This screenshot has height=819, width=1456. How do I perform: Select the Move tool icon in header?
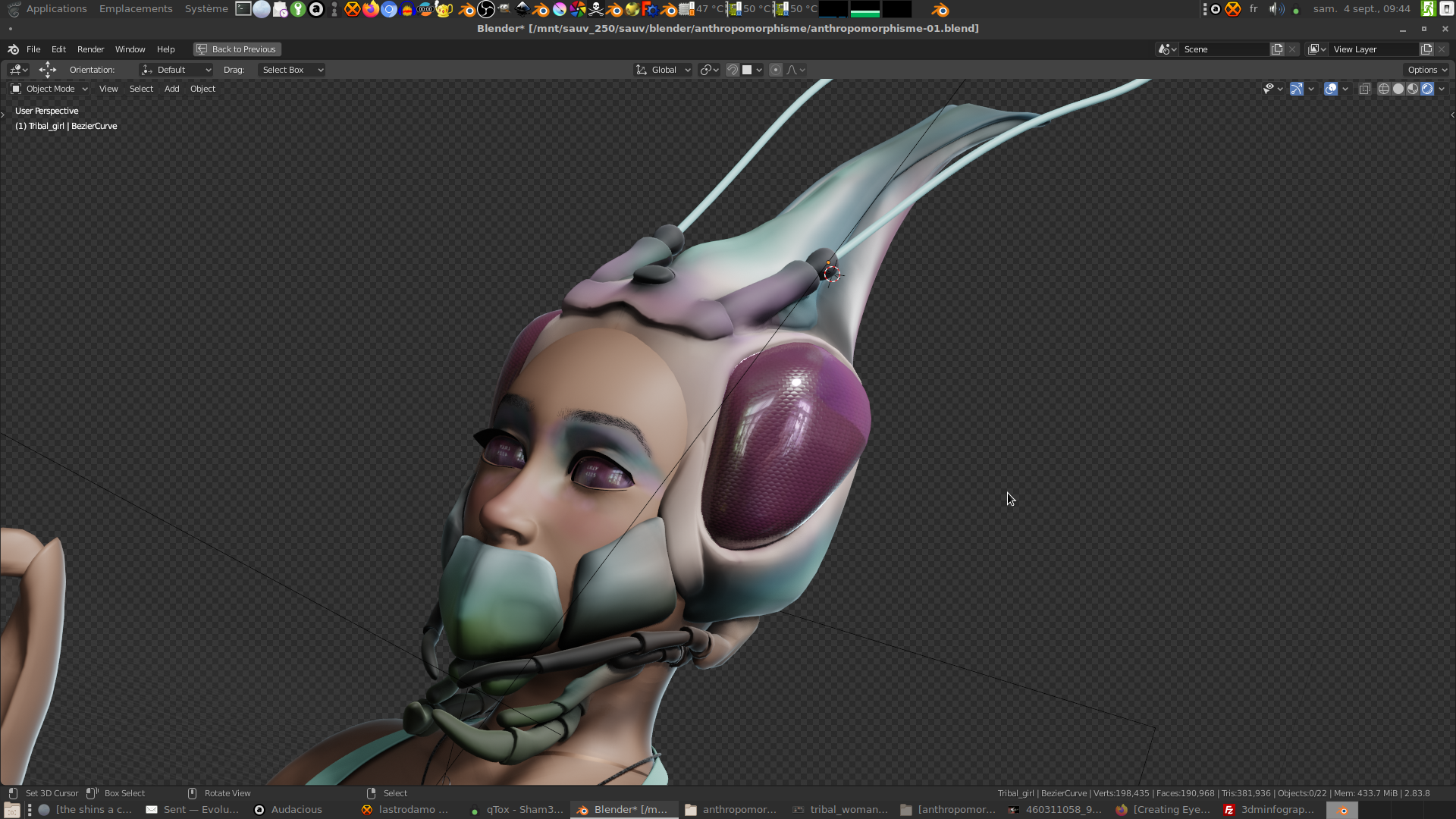pyautogui.click(x=48, y=70)
